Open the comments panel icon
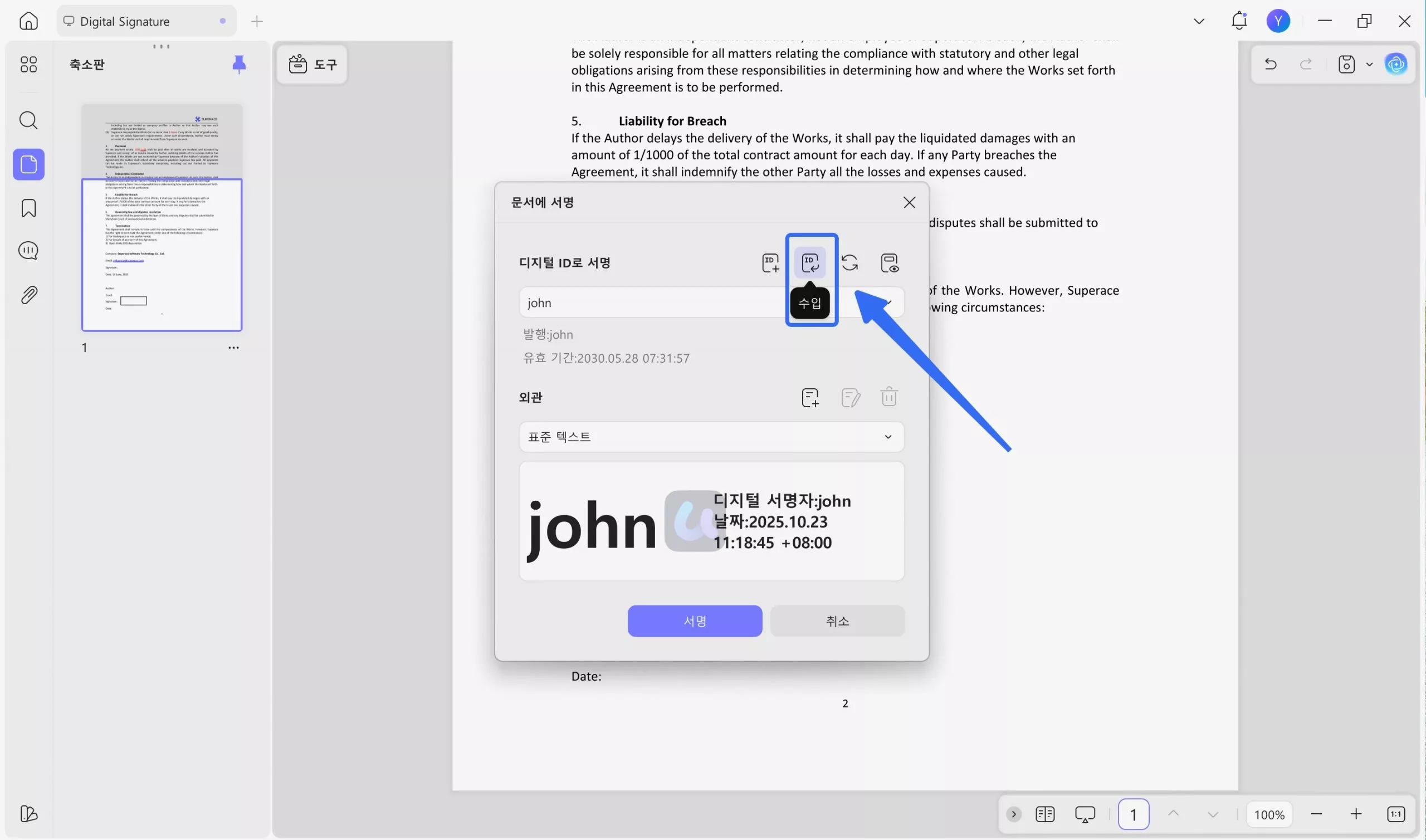 pyautogui.click(x=28, y=251)
